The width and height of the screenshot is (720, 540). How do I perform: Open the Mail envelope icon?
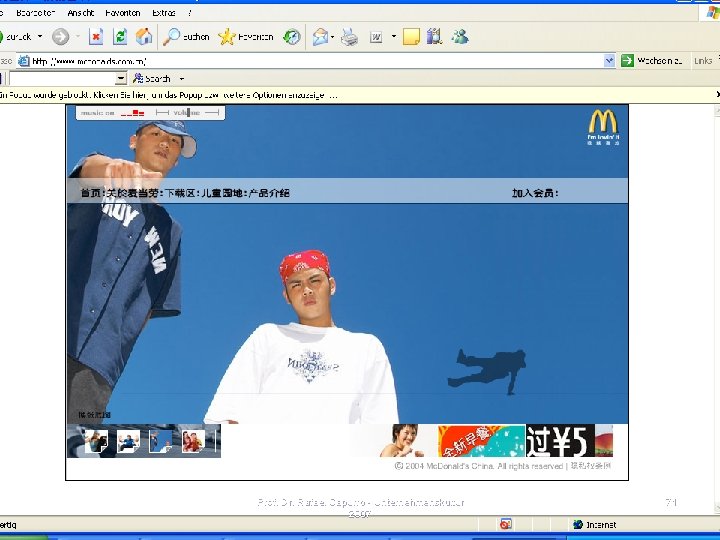point(321,37)
